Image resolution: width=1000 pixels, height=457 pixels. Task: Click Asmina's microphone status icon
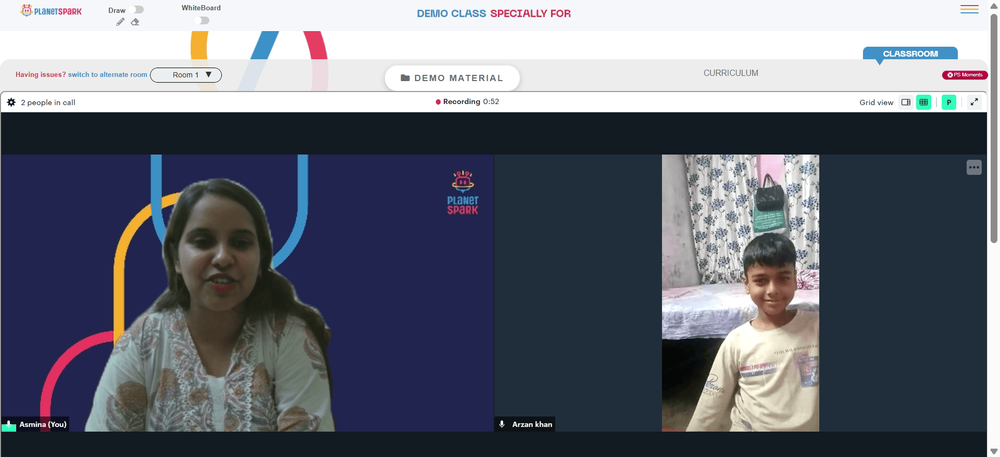[x=9, y=425]
